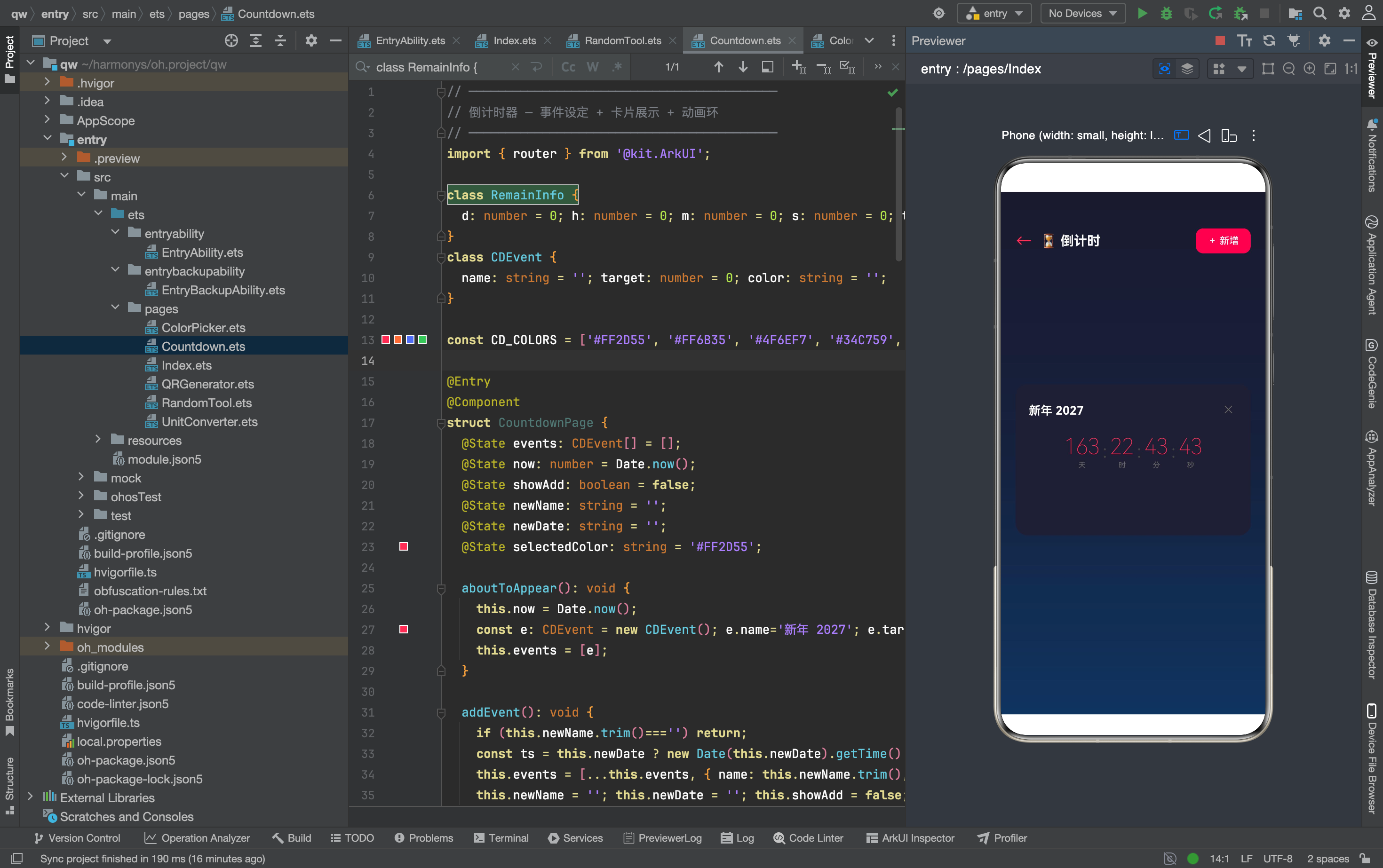This screenshot has height=868, width=1383.
Task: Zoom in the preview
Action: coord(1310,69)
